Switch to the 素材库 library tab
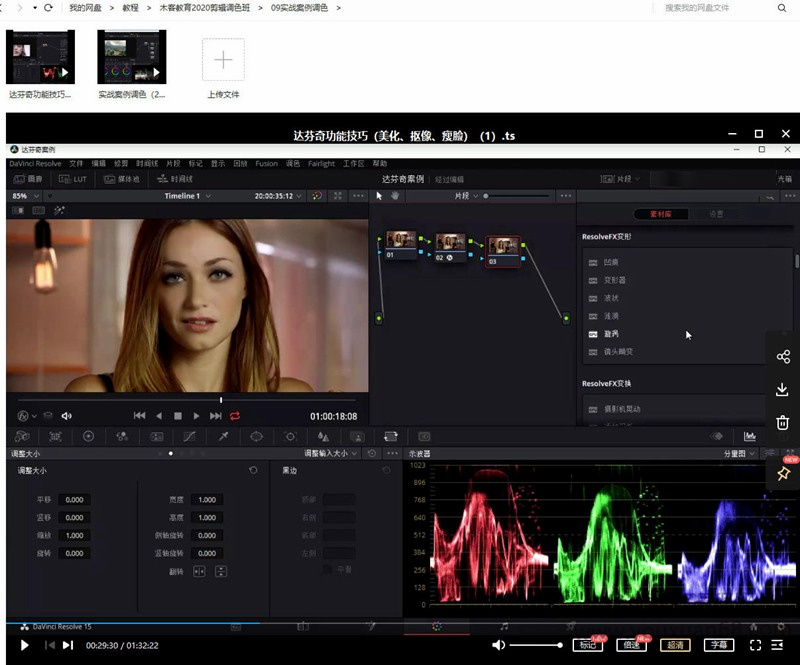800x665 pixels. pos(661,214)
